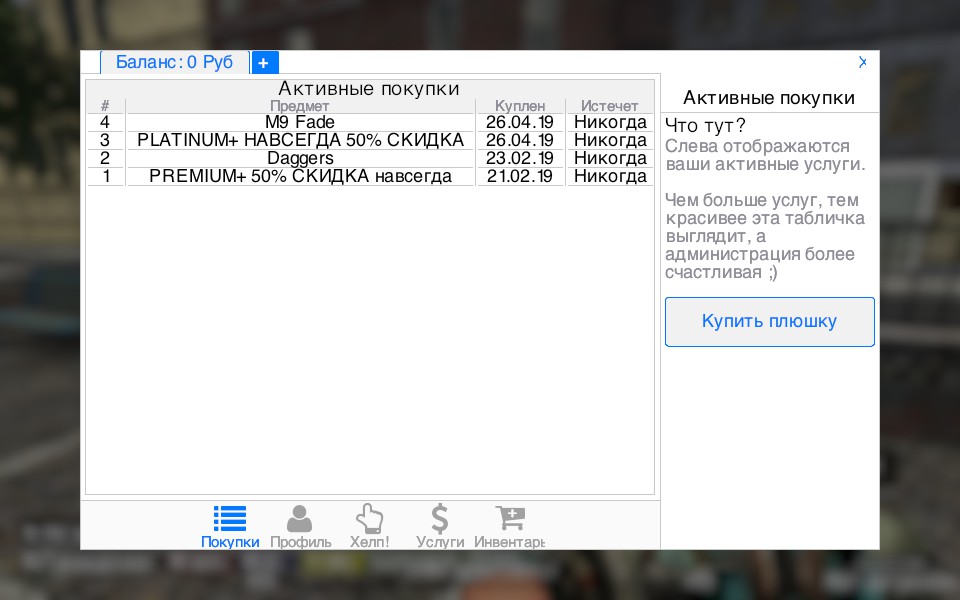Select PREMIUM+ 50% СКИДКА навсегда row

299,176
